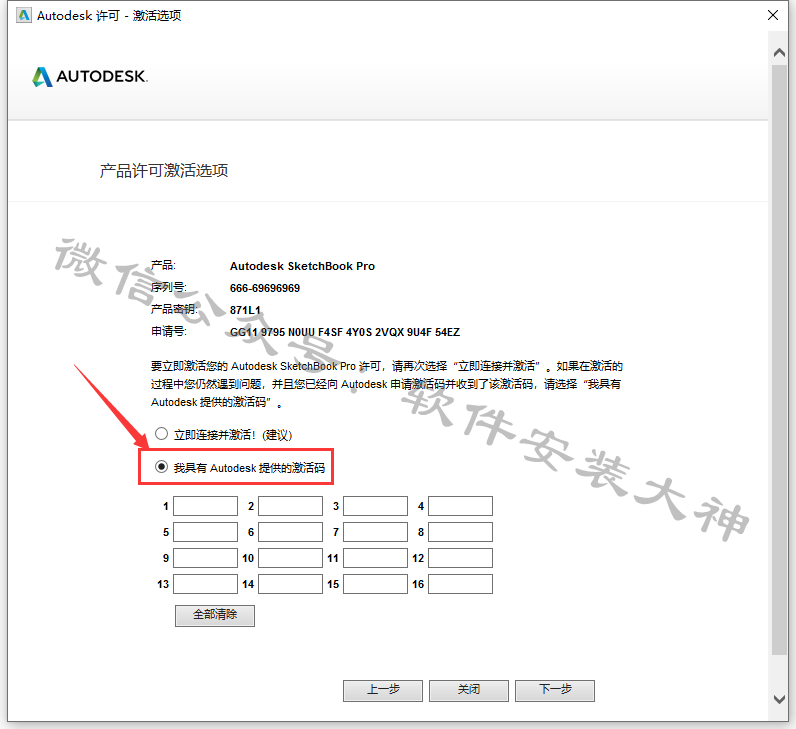Screen dimensions: 796x729
Task: Click activation code field 14
Action: click(290, 584)
